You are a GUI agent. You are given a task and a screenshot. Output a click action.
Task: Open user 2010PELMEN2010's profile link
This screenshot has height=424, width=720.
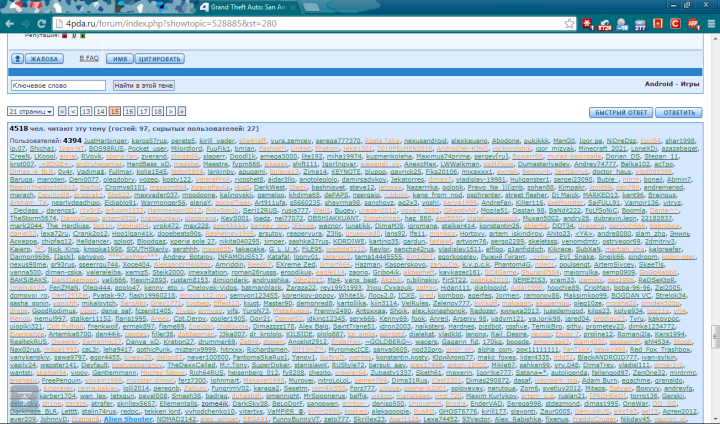(405, 149)
